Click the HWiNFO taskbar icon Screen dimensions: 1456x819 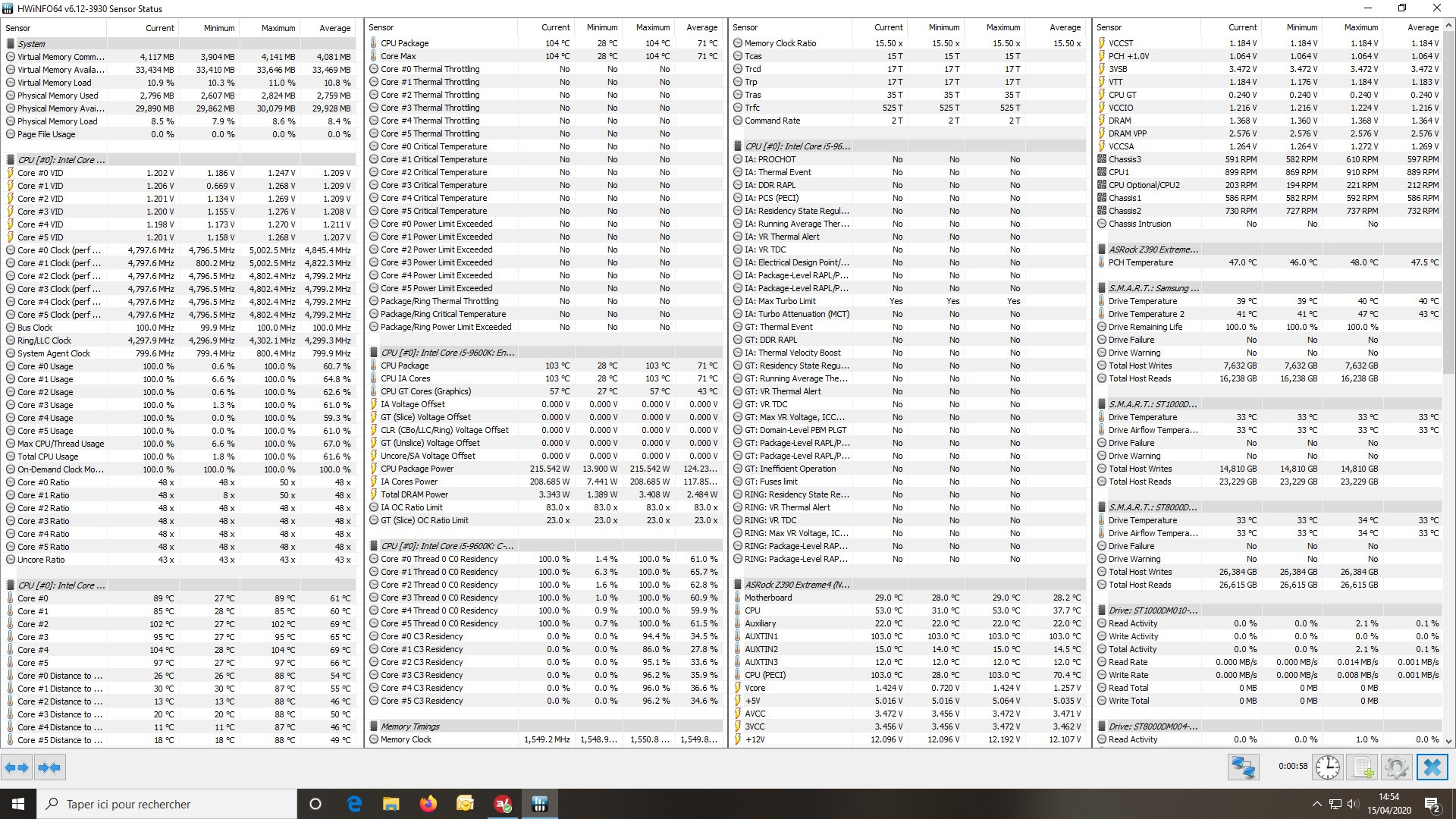point(540,804)
